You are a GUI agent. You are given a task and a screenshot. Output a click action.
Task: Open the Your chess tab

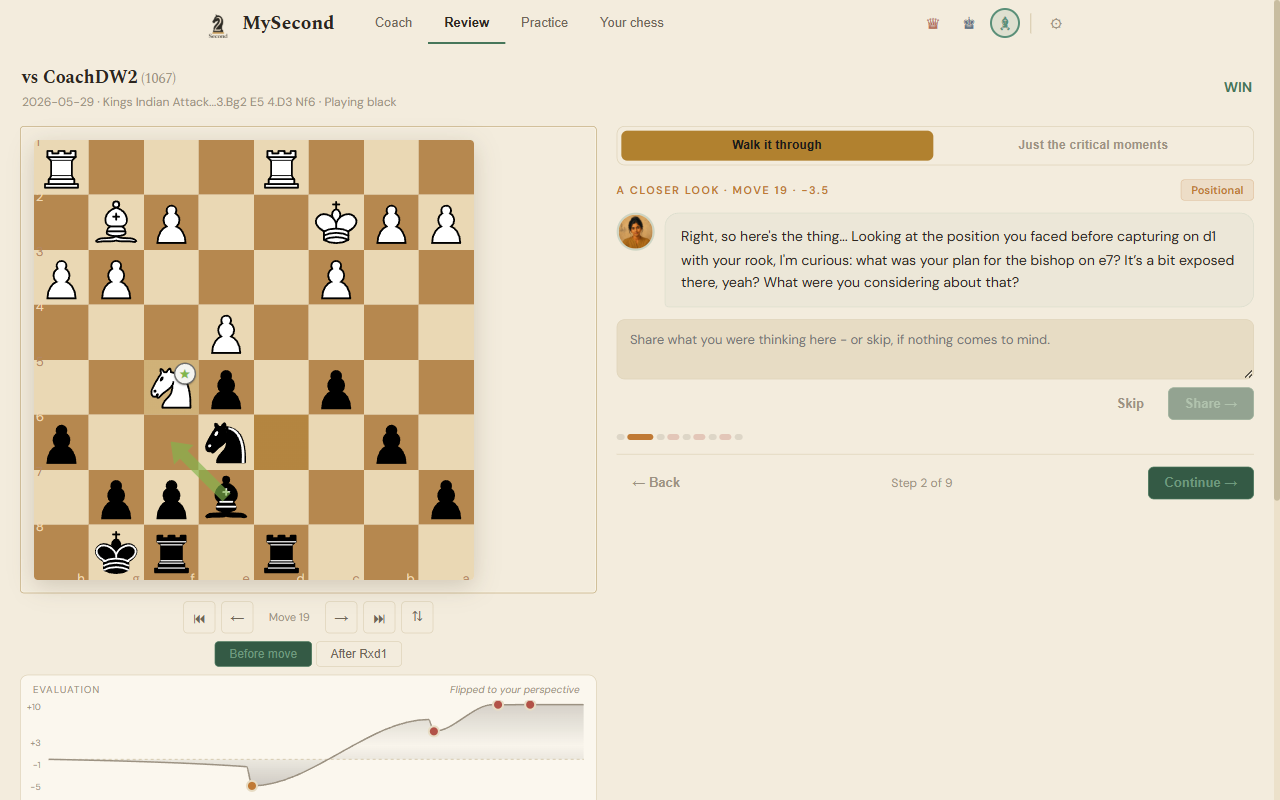pos(631,22)
